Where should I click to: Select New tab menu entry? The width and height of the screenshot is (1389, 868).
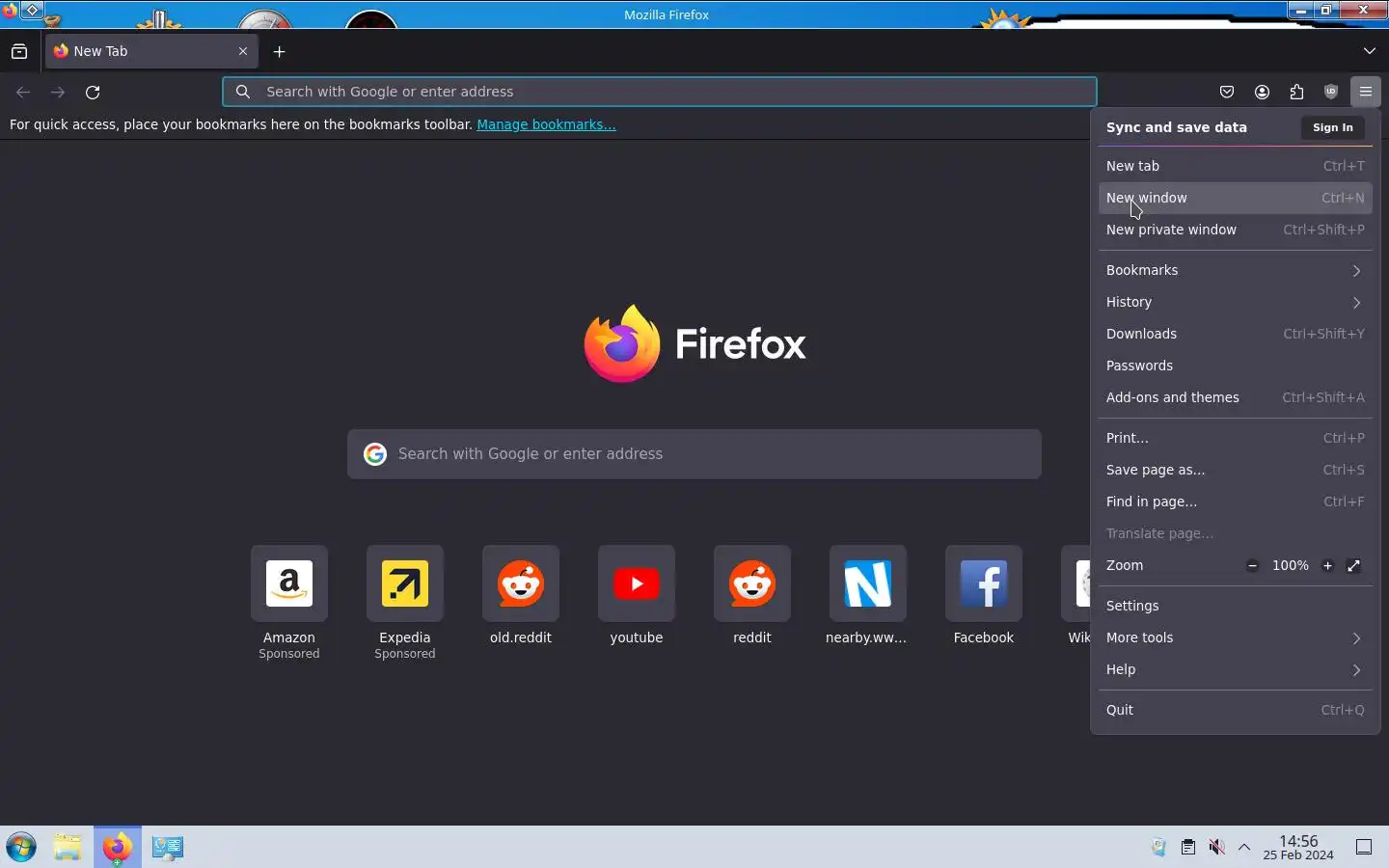click(x=1236, y=166)
